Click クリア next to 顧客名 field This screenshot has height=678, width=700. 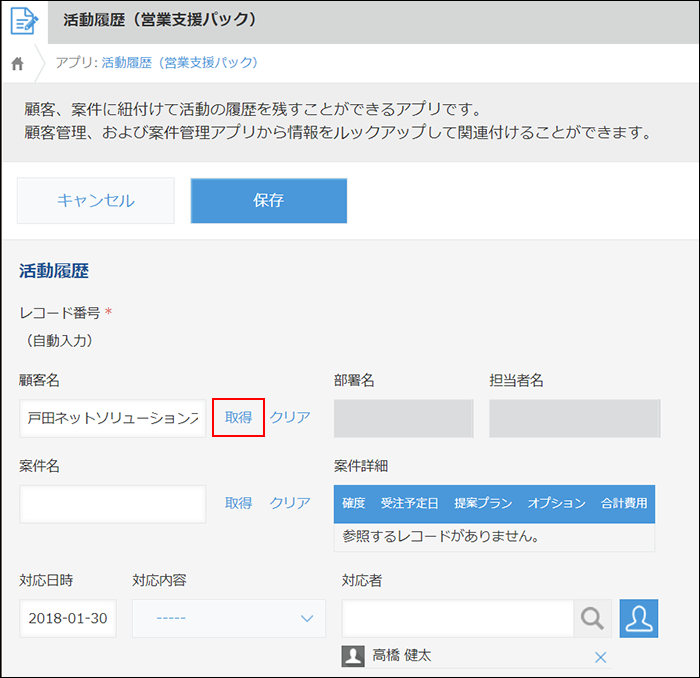[x=290, y=417]
